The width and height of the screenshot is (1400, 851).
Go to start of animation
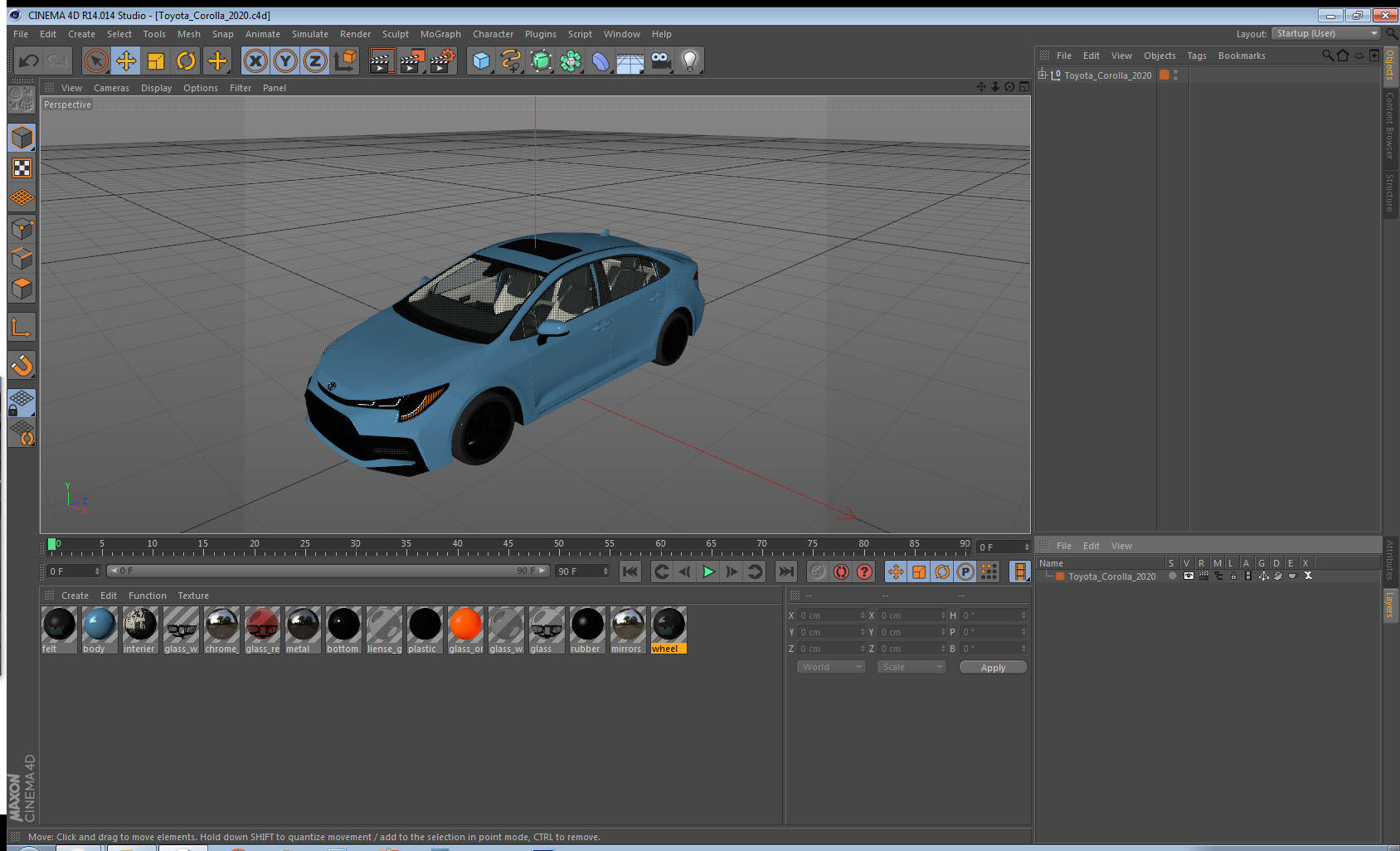coord(630,571)
